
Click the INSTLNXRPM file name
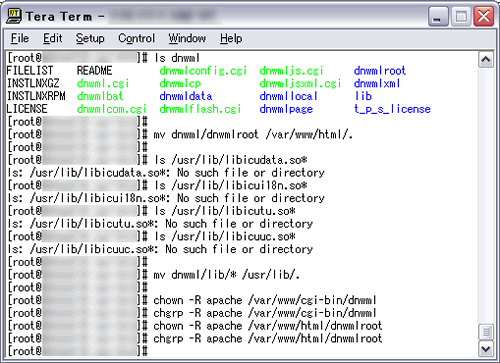pyautogui.click(x=36, y=96)
